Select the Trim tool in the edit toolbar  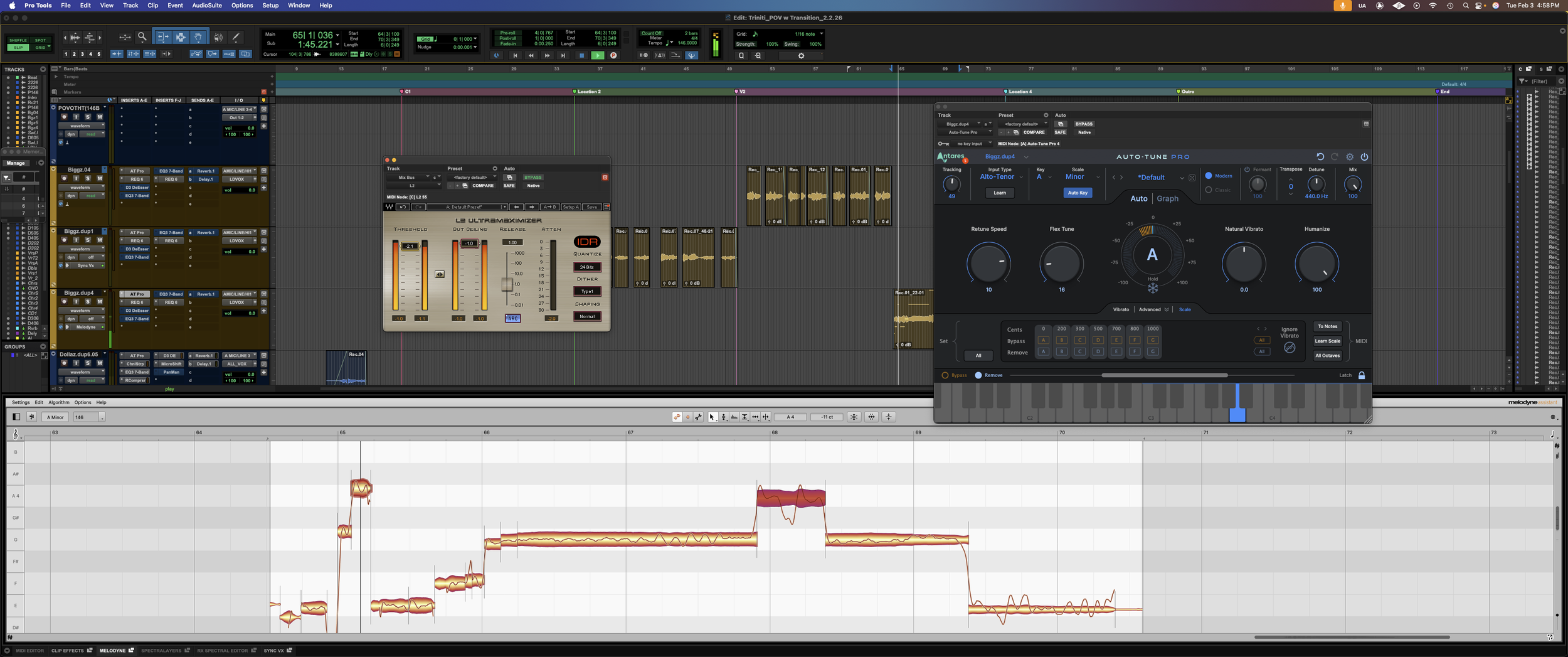click(x=162, y=37)
